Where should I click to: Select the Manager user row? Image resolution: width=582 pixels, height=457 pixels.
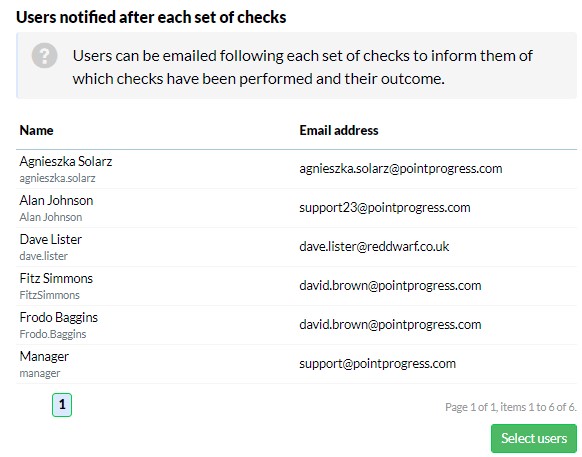[296, 364]
